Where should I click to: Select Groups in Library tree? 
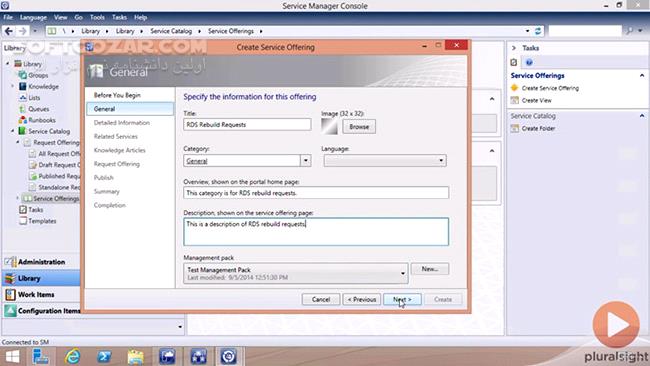pyautogui.click(x=38, y=75)
